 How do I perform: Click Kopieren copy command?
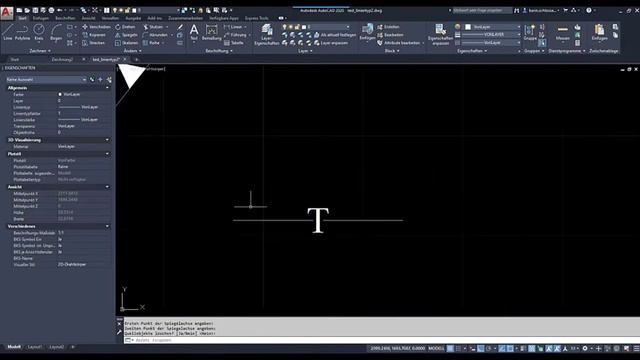pos(94,35)
